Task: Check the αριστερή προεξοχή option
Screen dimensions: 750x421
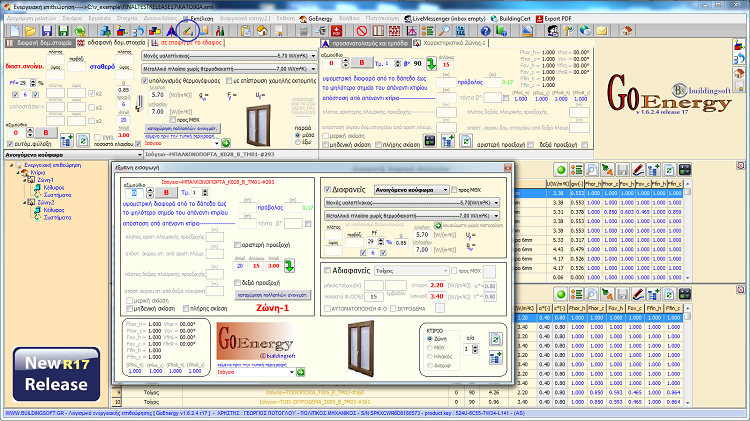Action: click(236, 245)
